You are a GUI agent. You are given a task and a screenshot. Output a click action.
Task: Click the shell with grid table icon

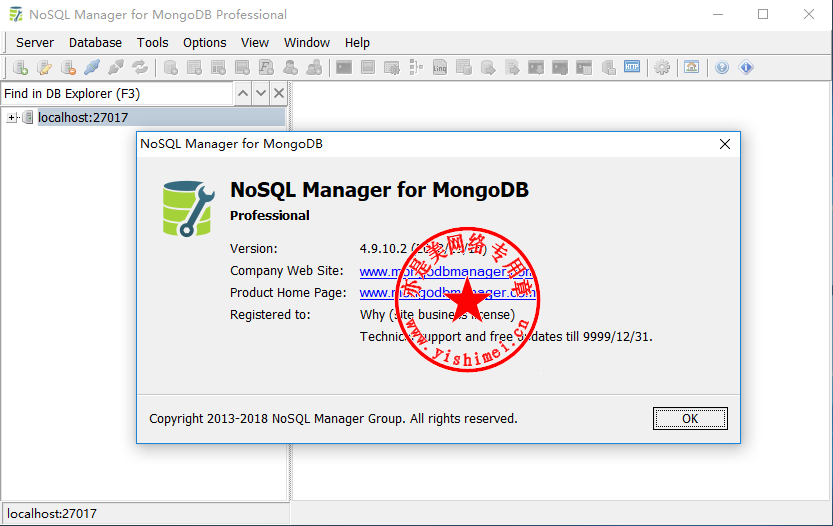(584, 67)
